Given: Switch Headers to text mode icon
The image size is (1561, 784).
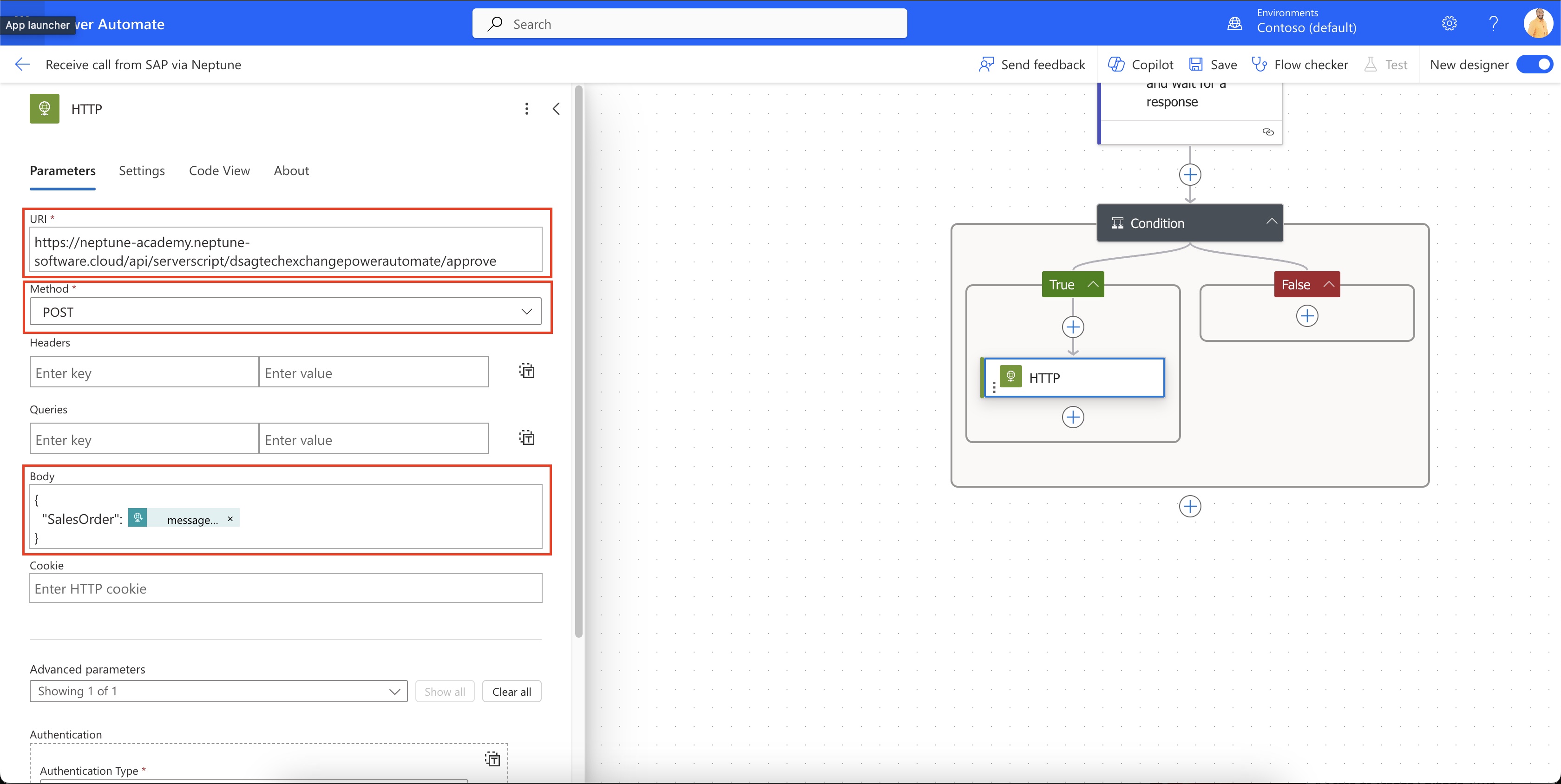Looking at the screenshot, I should click(526, 371).
